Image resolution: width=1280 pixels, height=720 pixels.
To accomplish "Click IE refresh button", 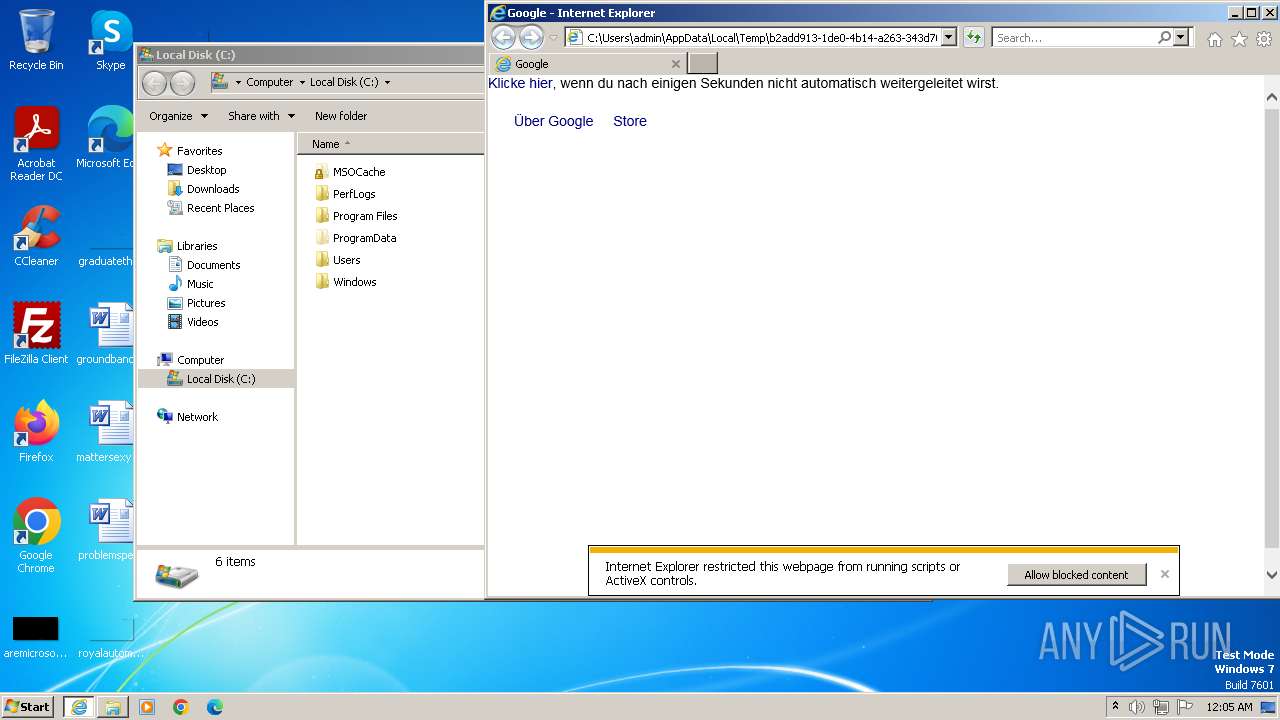I will (x=974, y=38).
